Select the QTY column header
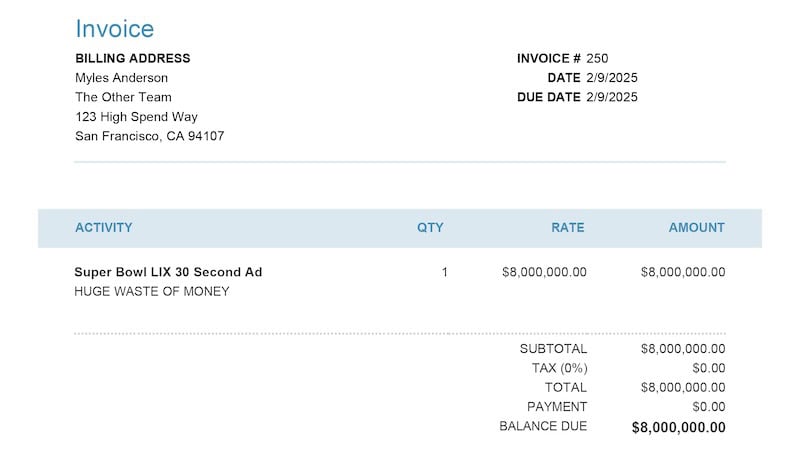800x455 pixels. [x=430, y=228]
